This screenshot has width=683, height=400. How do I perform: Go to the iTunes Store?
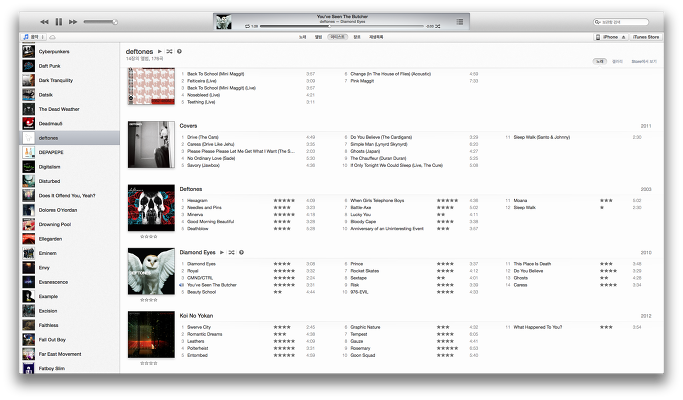click(646, 37)
